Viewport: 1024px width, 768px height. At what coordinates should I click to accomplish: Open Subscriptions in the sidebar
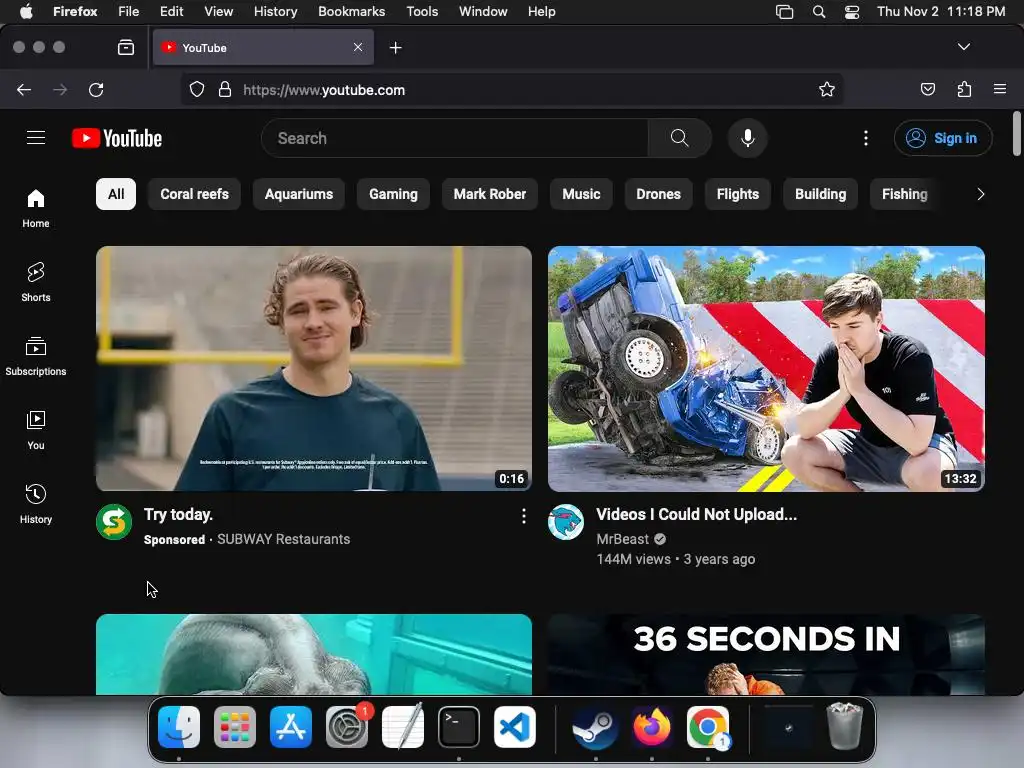click(36, 356)
